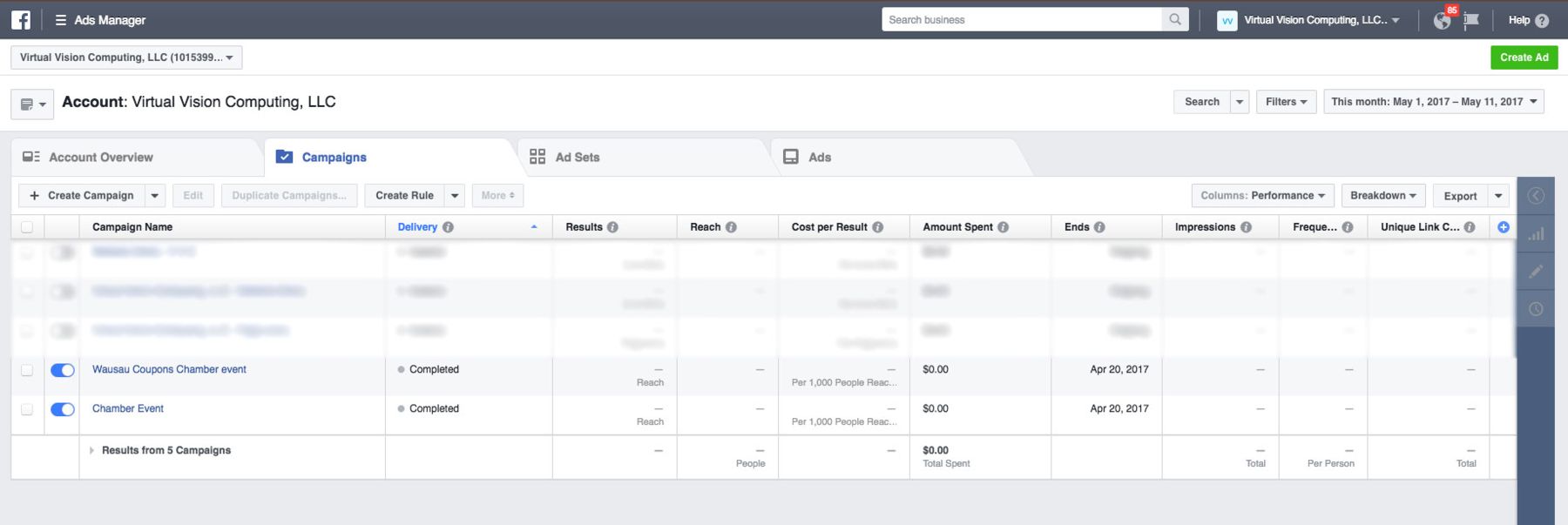Show info for Impressions column
Viewport: 1568px width, 525px height.
coord(1246,227)
